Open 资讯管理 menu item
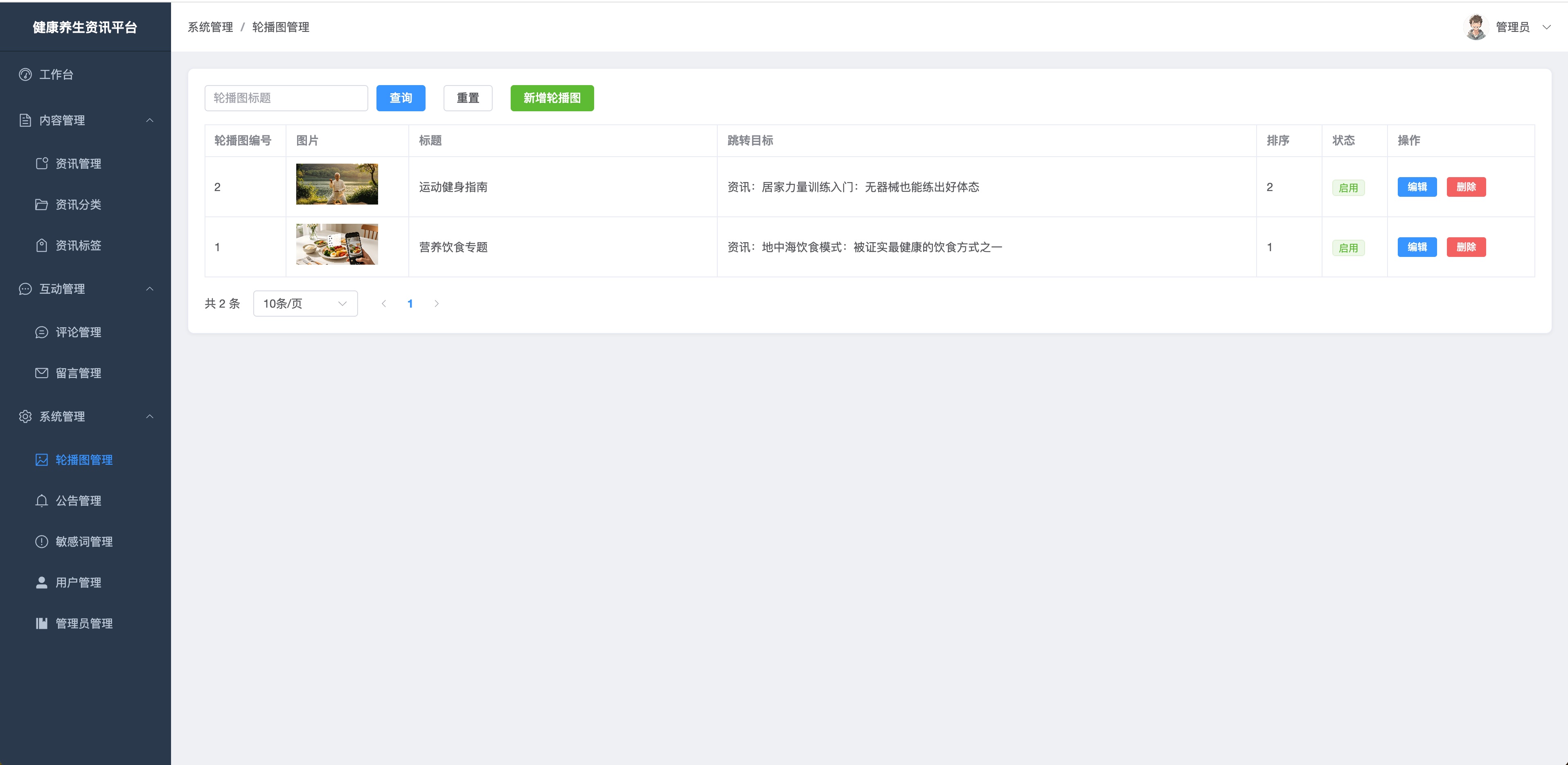 coord(85,163)
